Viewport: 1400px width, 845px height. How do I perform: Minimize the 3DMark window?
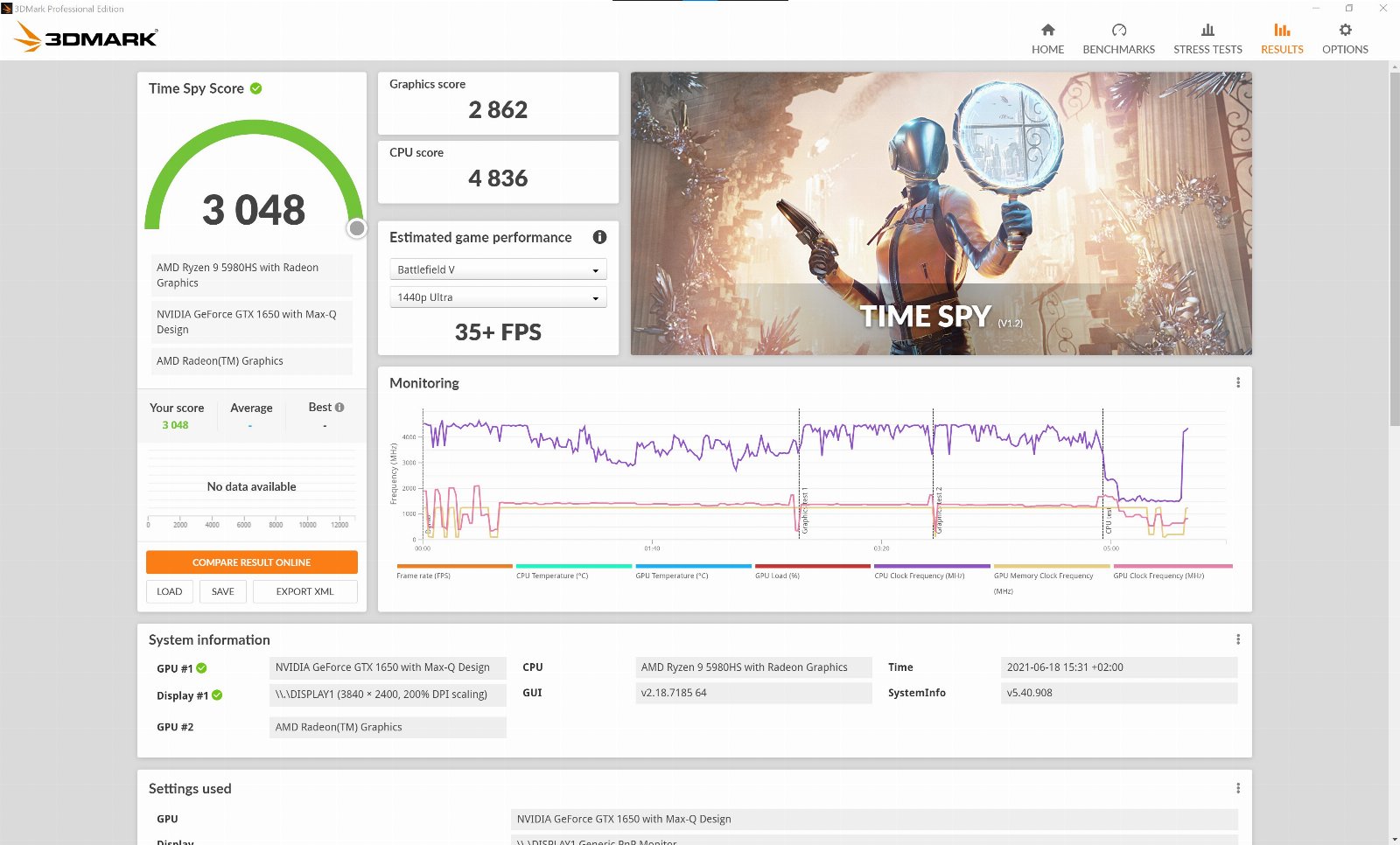tap(1315, 8)
